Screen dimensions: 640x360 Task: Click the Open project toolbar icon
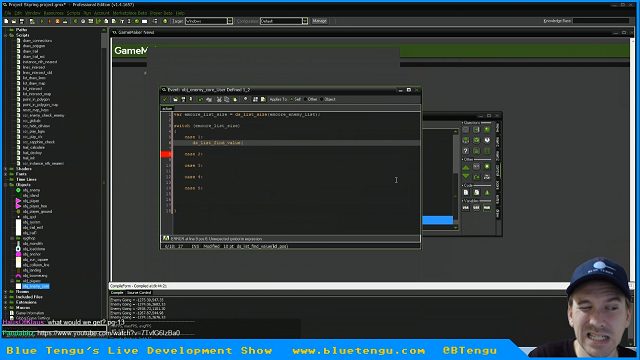[x=13, y=21]
